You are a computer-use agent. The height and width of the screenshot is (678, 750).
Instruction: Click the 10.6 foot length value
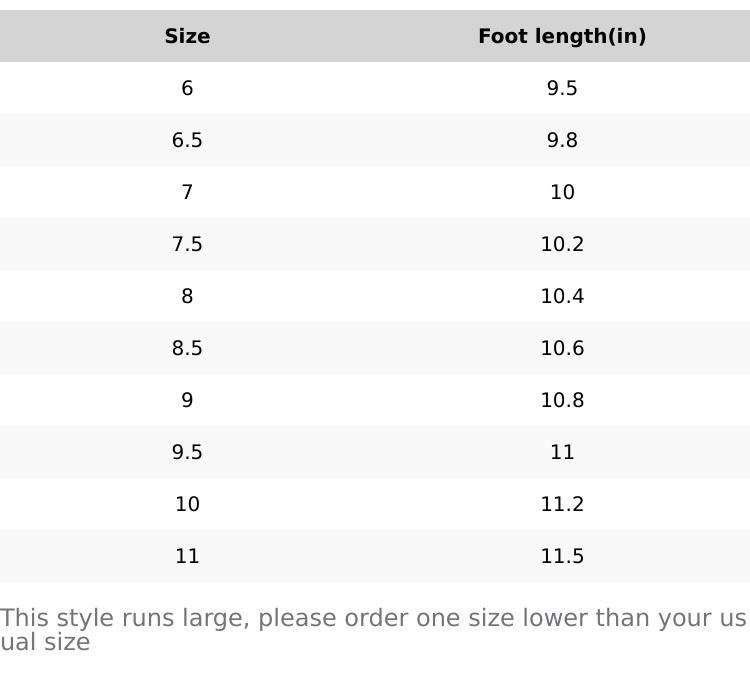click(x=562, y=349)
